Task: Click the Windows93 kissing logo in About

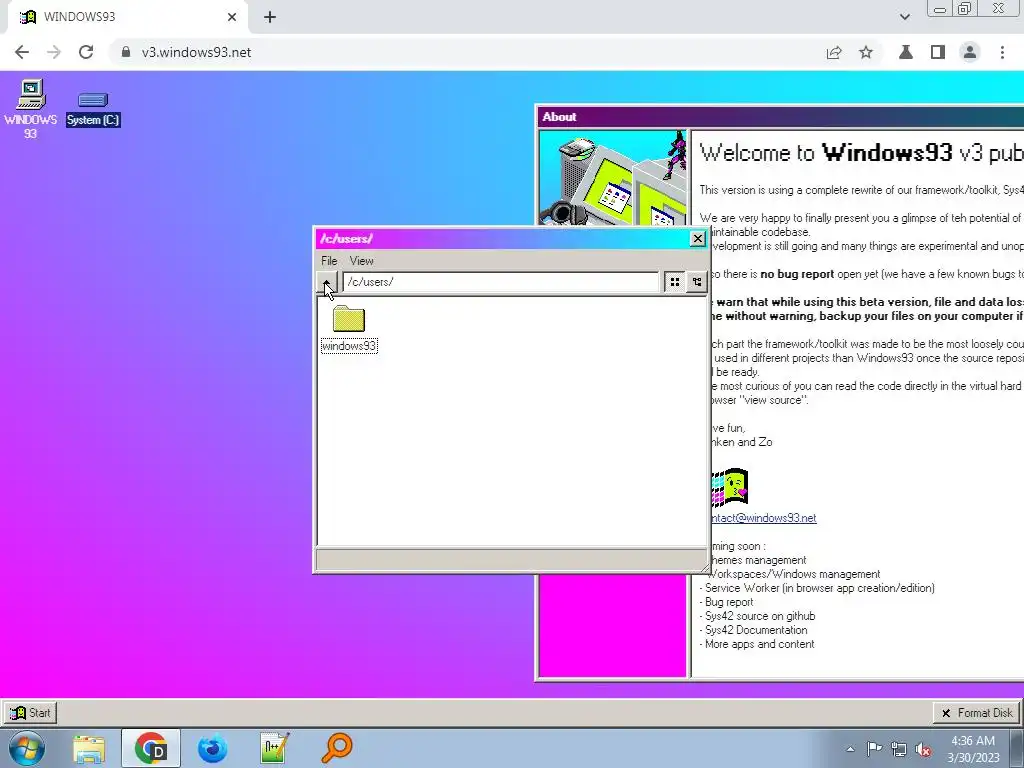Action: point(729,487)
